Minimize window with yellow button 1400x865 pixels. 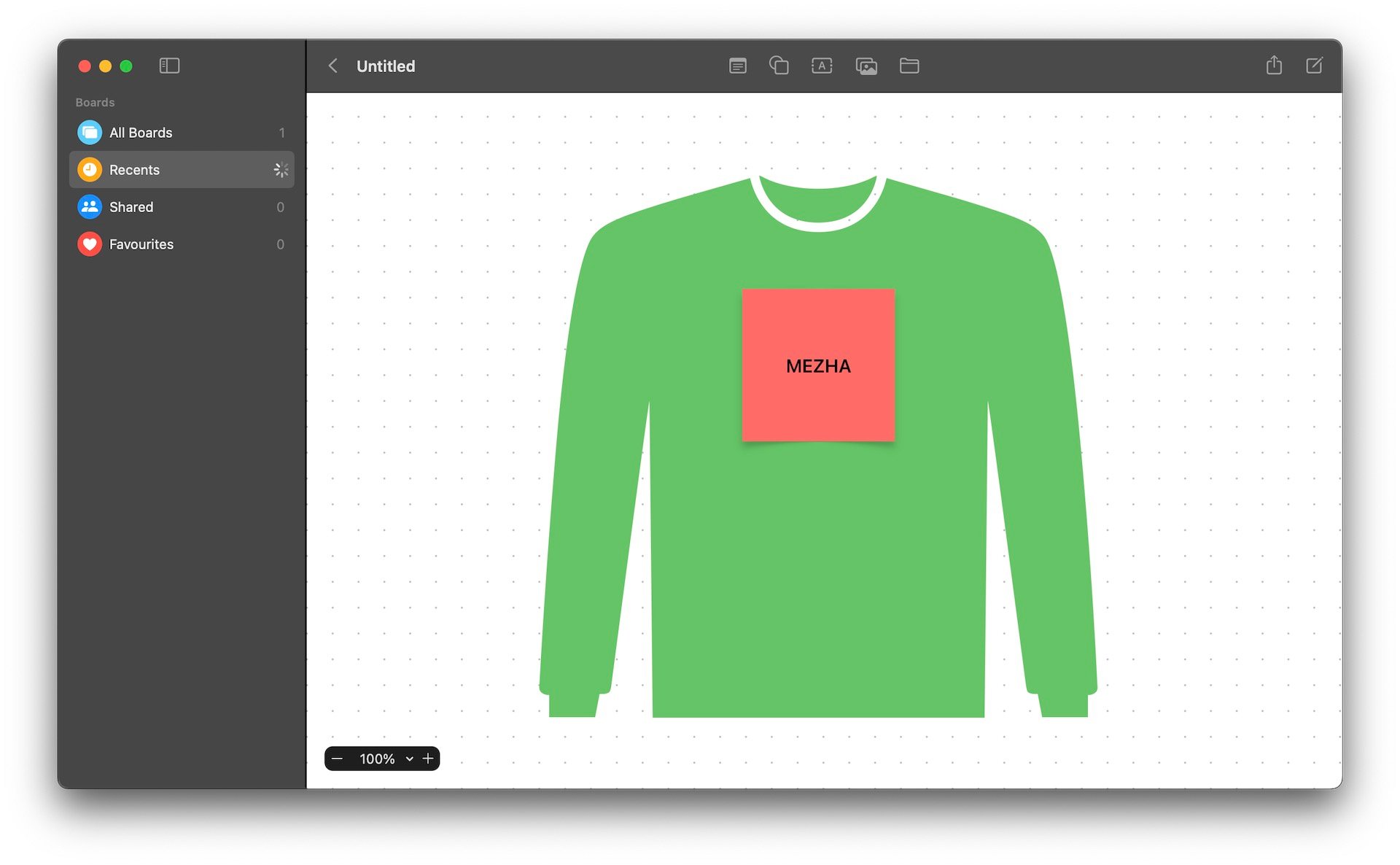point(105,66)
